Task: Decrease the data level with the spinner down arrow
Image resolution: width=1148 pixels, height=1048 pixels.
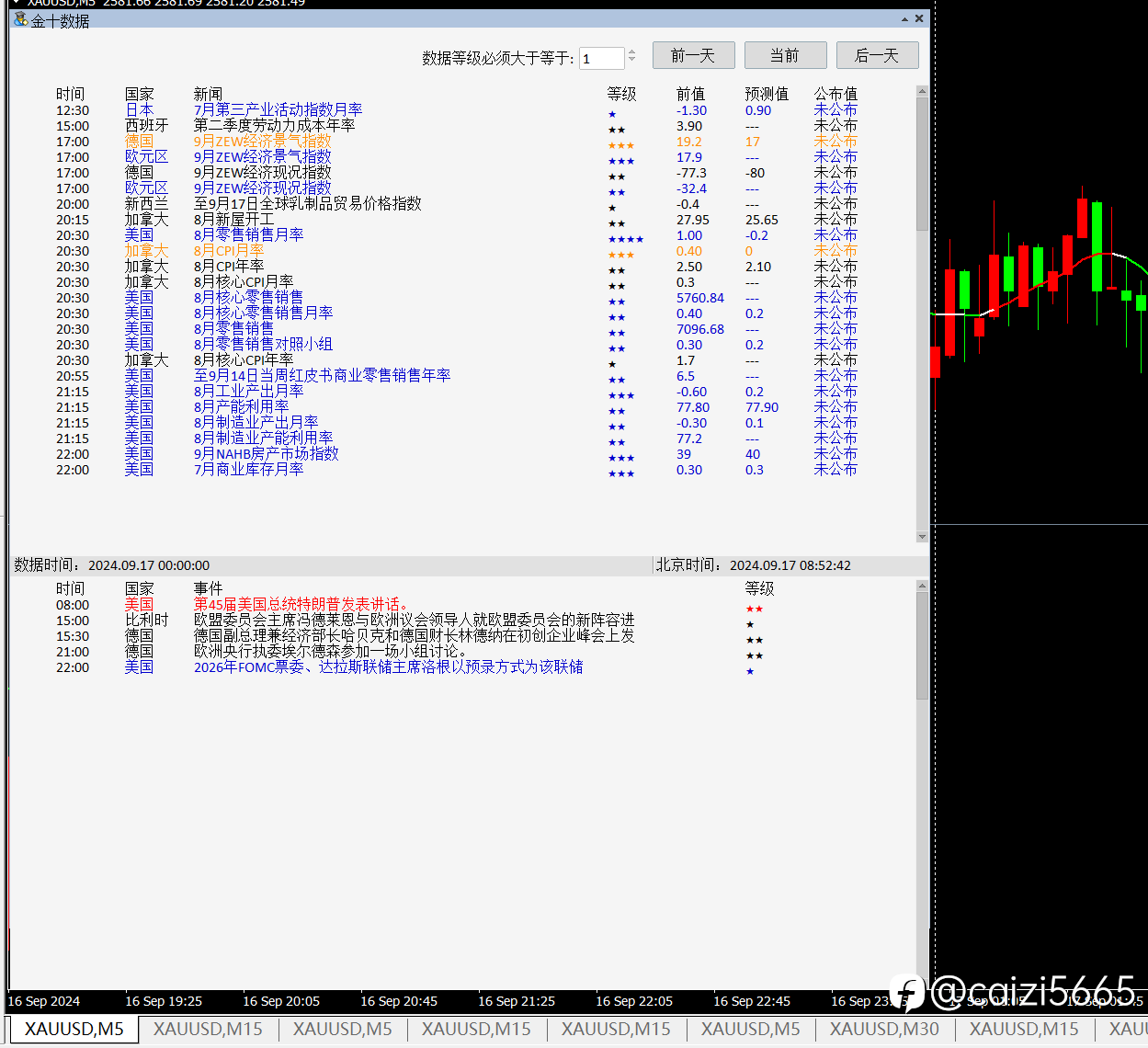Action: point(631,62)
